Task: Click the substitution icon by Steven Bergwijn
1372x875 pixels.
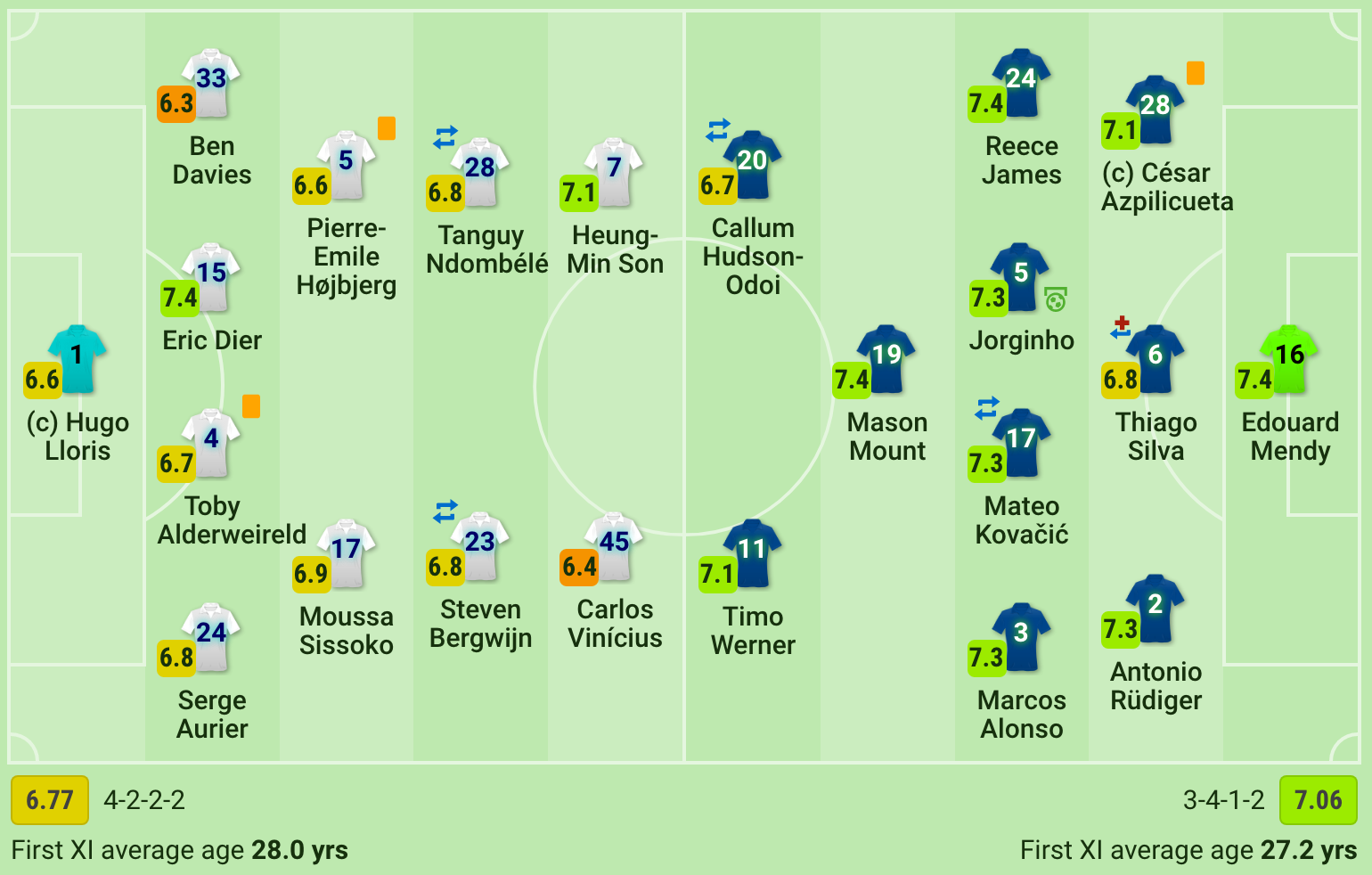Action: tap(445, 511)
